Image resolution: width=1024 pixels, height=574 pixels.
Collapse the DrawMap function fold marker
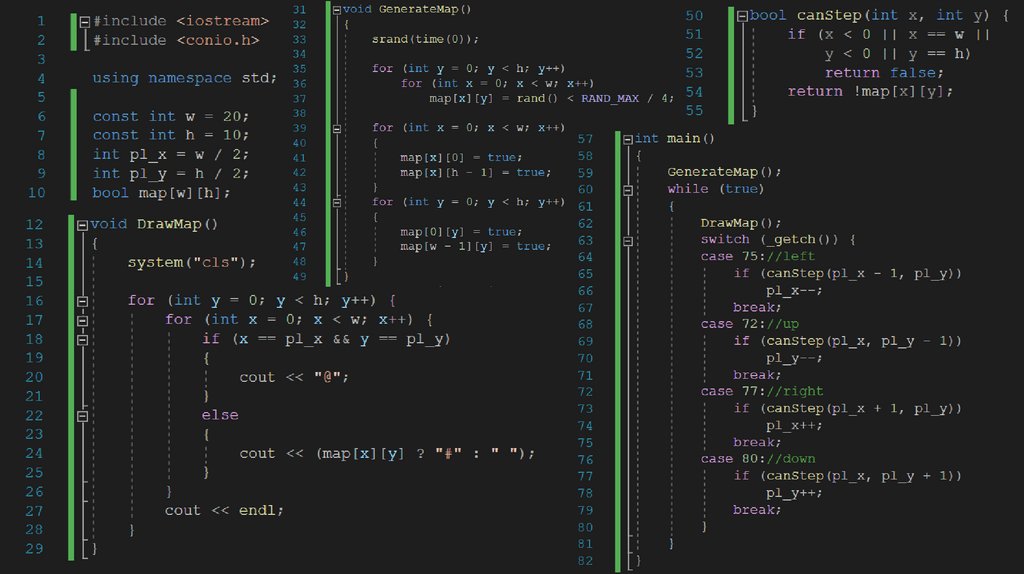point(83,224)
